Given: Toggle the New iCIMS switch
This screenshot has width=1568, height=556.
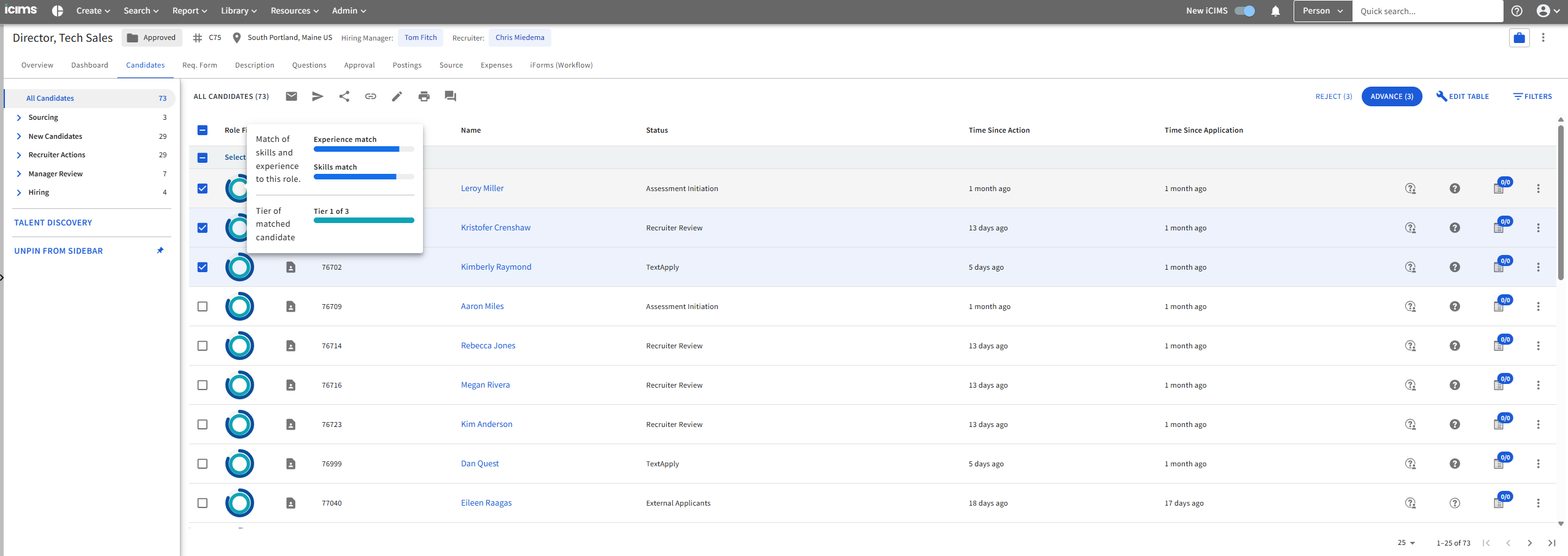Looking at the screenshot, I should 1244,11.
